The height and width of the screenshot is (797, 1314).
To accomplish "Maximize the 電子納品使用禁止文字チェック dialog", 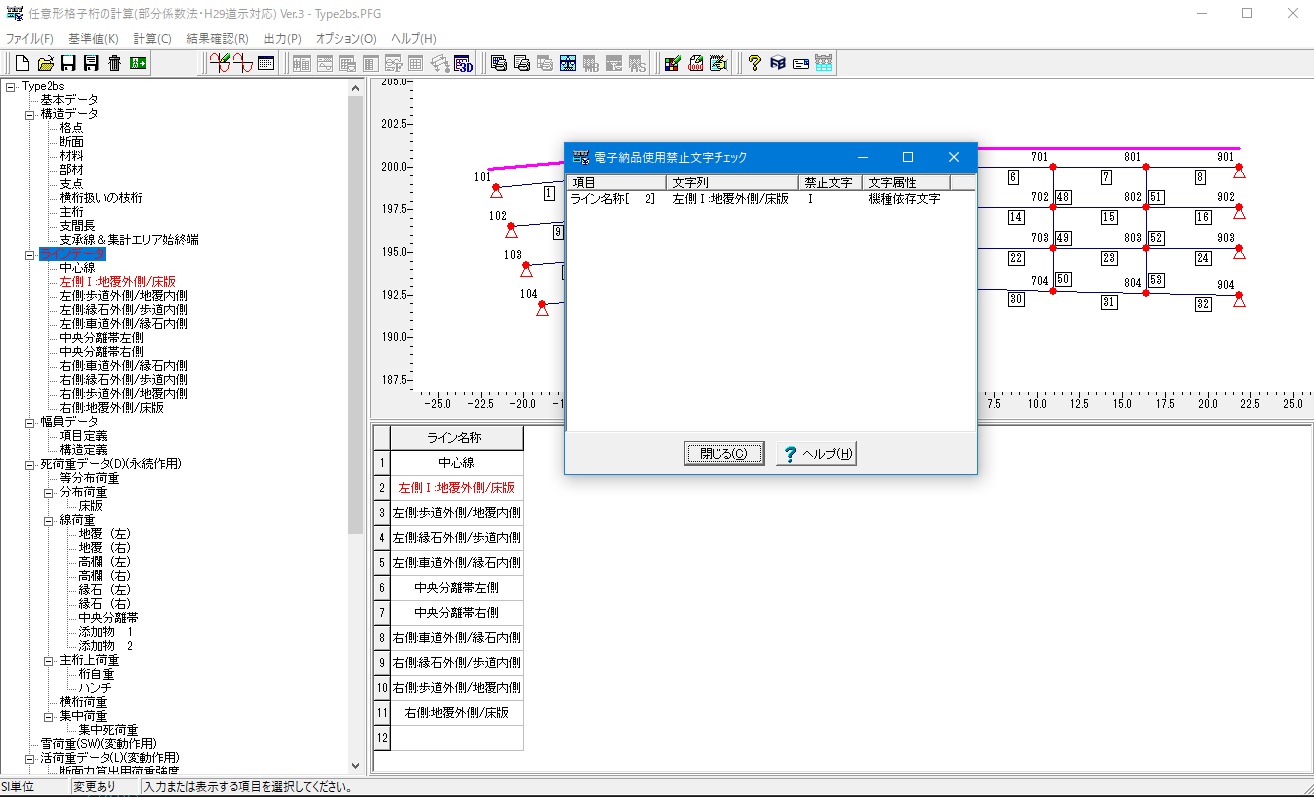I will pyautogui.click(x=908, y=157).
